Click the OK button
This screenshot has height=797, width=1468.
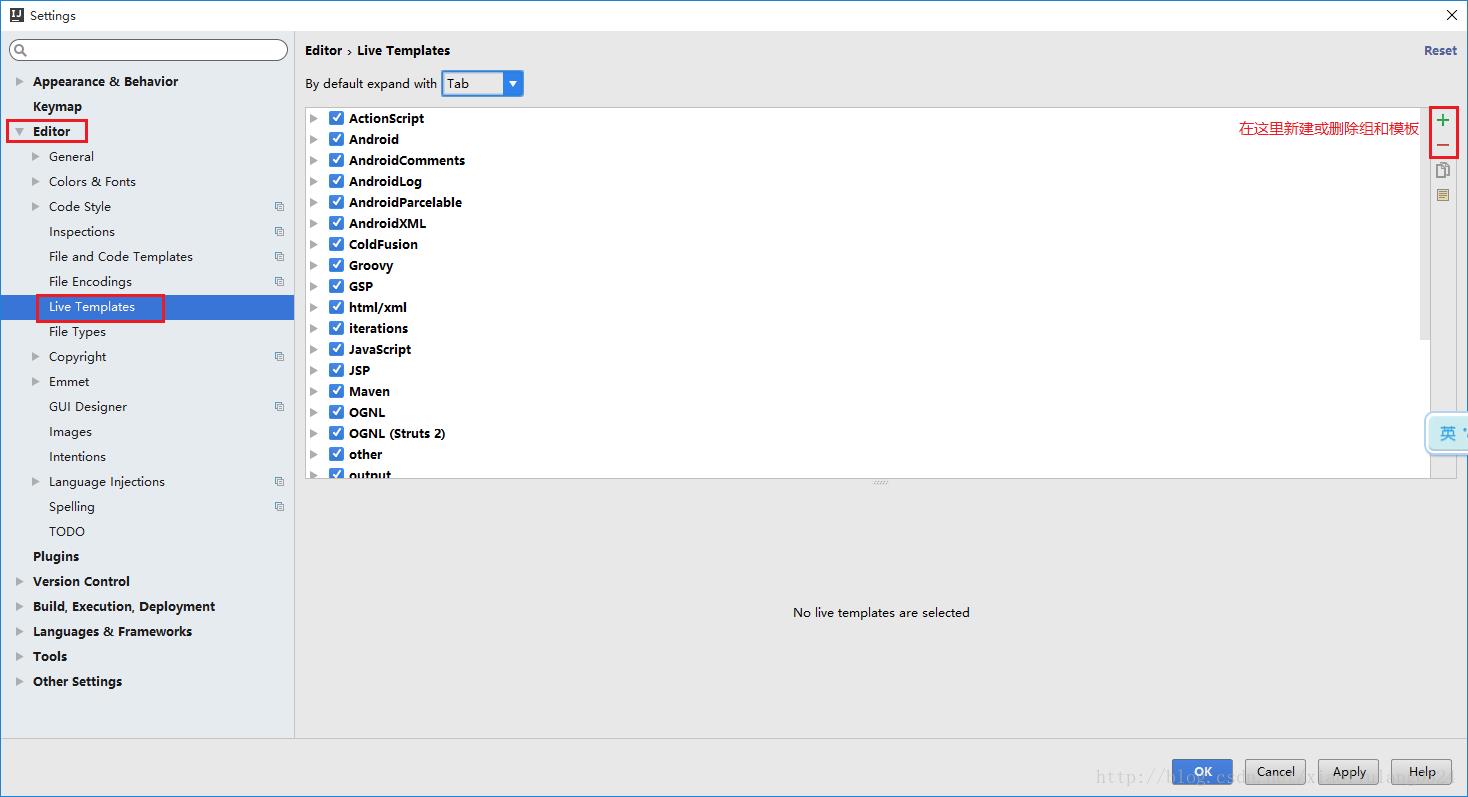[1202, 772]
